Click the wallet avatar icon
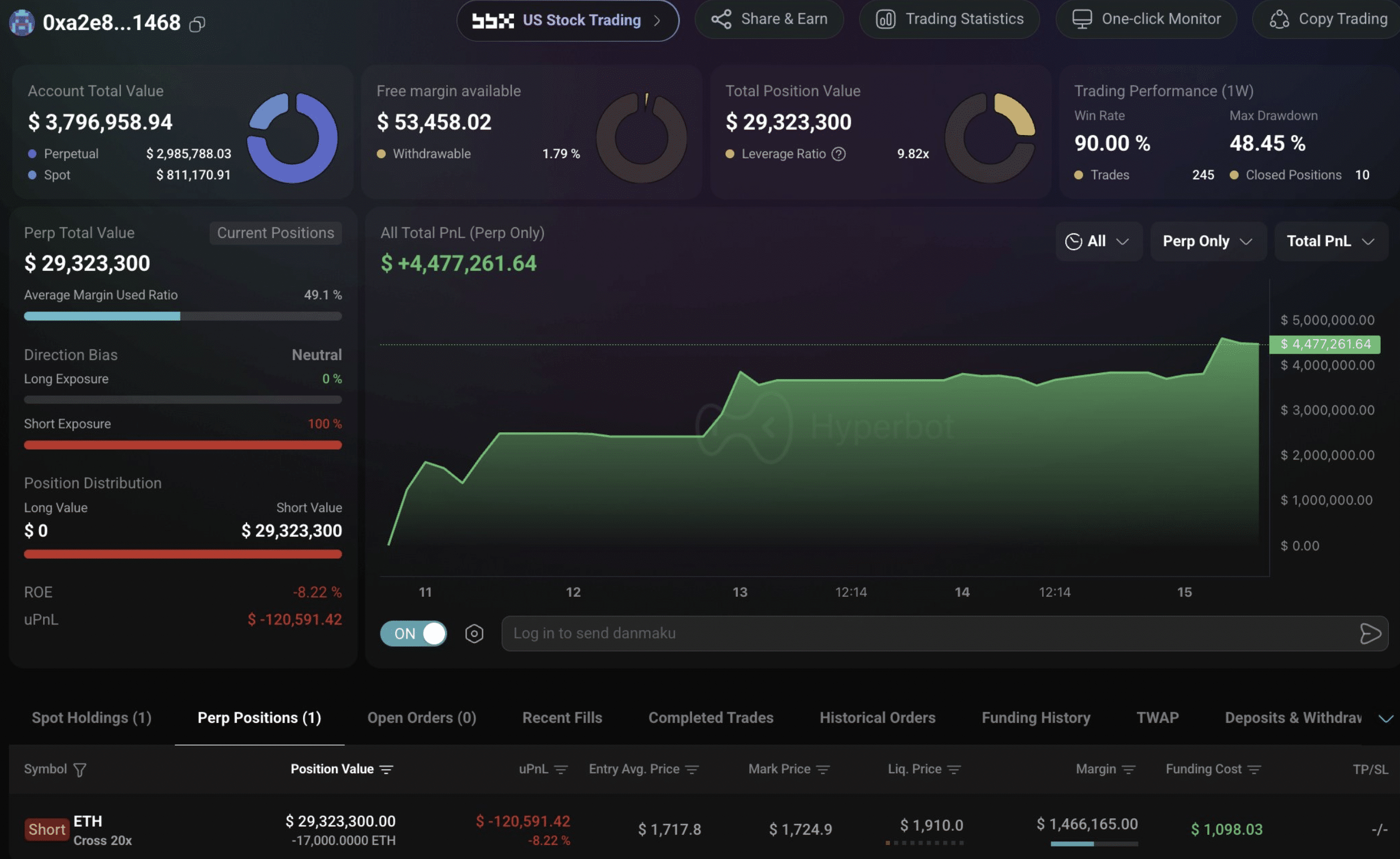This screenshot has width=1400, height=859. pyautogui.click(x=22, y=23)
